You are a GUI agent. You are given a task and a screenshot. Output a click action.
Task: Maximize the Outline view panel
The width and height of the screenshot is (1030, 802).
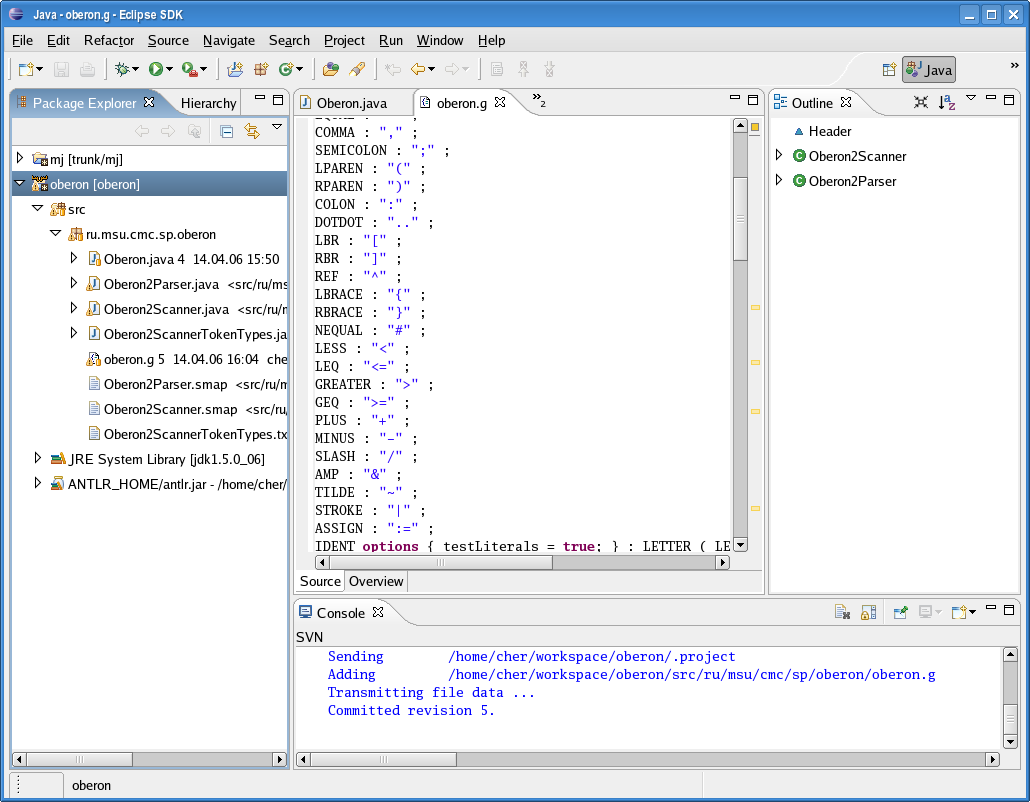(x=1009, y=100)
